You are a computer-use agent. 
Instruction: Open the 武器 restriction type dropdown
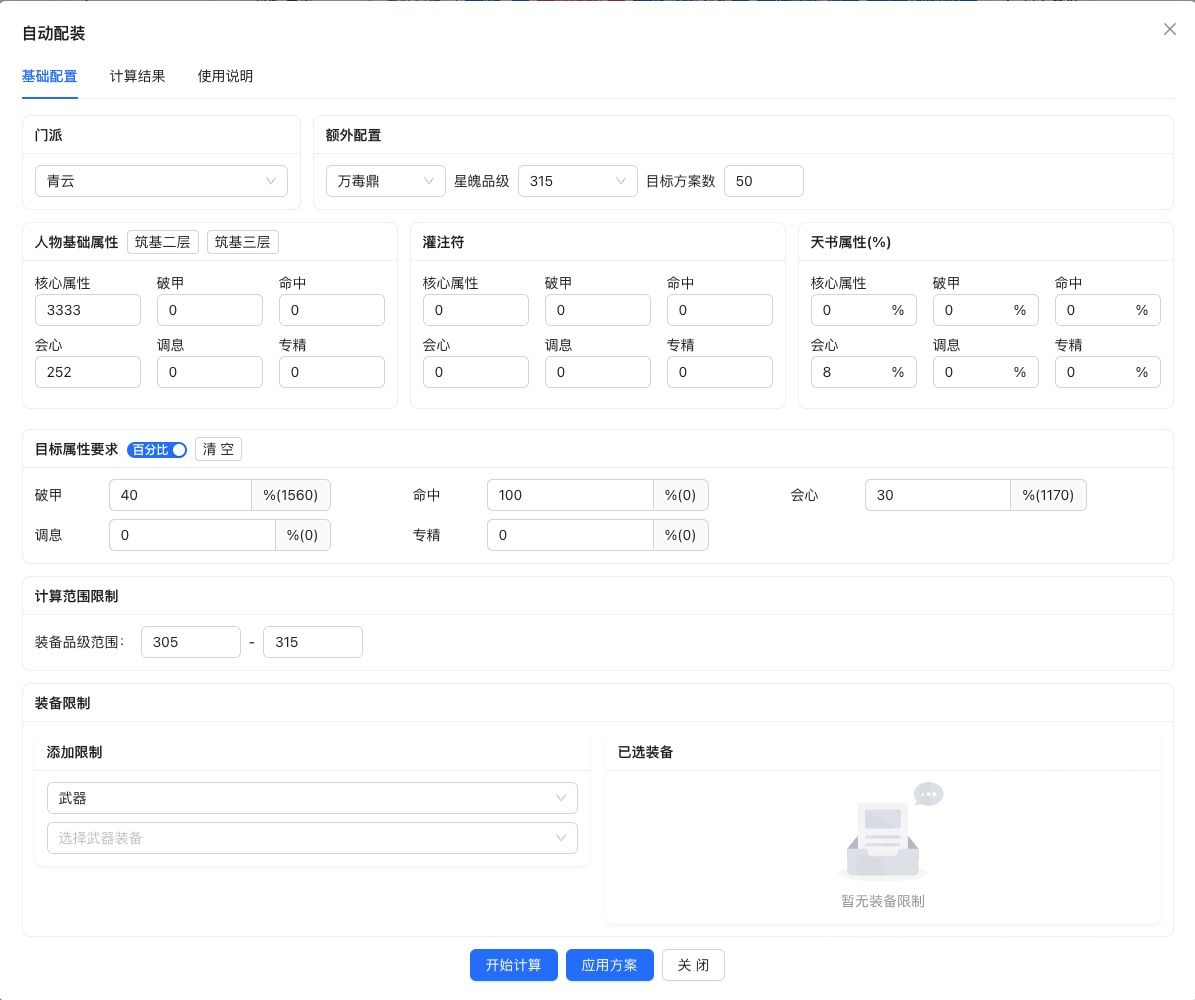[312, 798]
